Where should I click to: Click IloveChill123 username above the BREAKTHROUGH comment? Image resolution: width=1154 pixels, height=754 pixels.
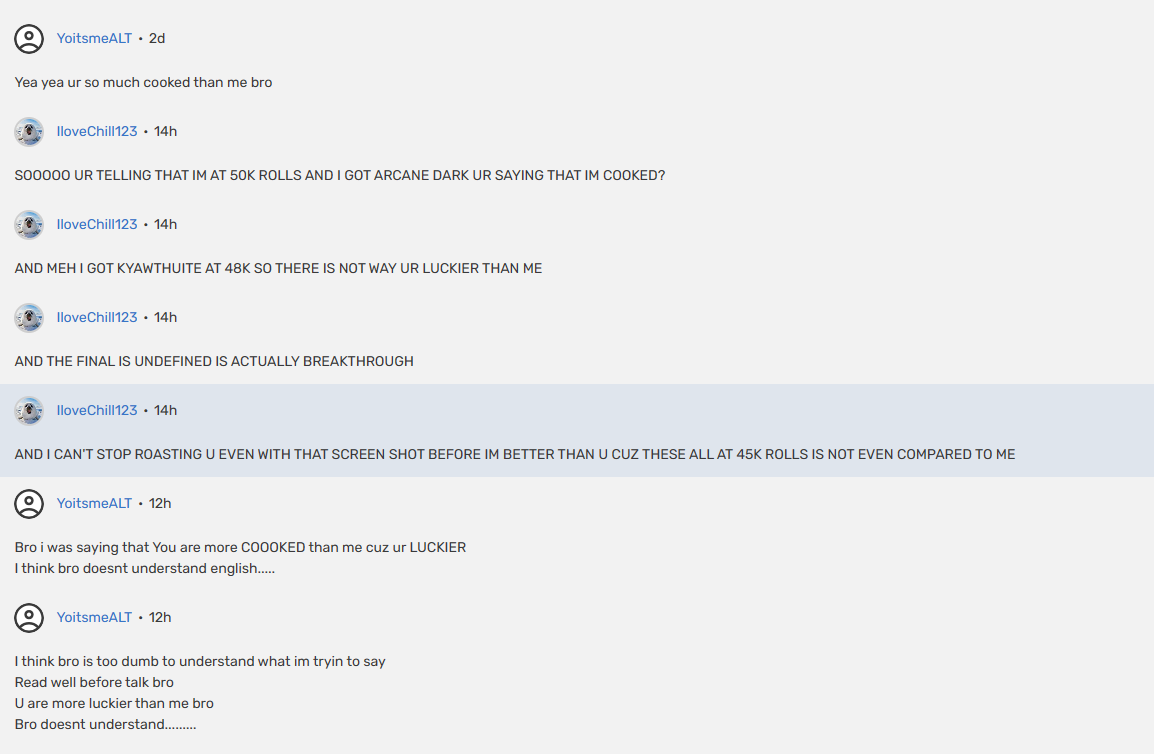tap(97, 318)
